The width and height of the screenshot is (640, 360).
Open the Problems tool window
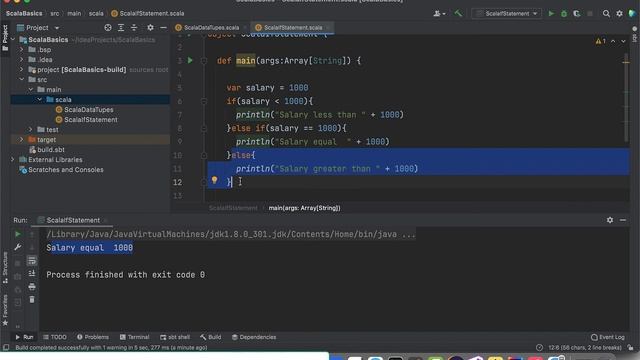coord(93,337)
